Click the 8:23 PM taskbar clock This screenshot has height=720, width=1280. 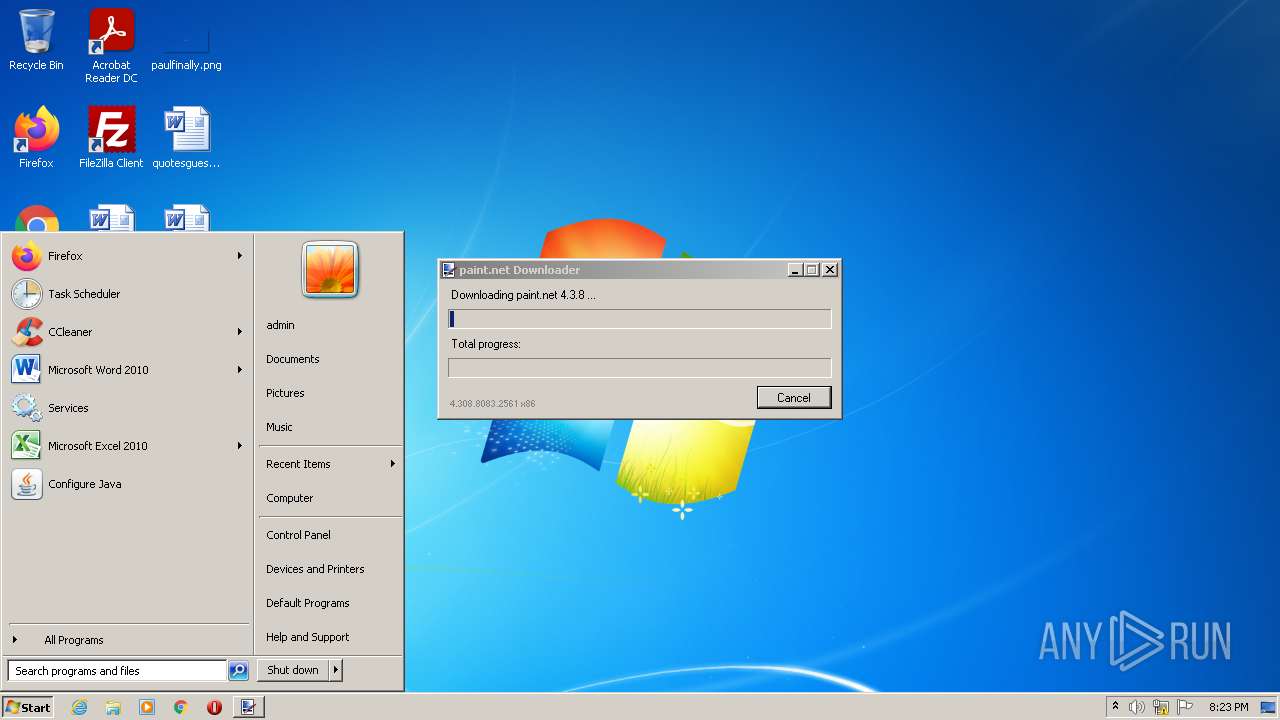1228,707
